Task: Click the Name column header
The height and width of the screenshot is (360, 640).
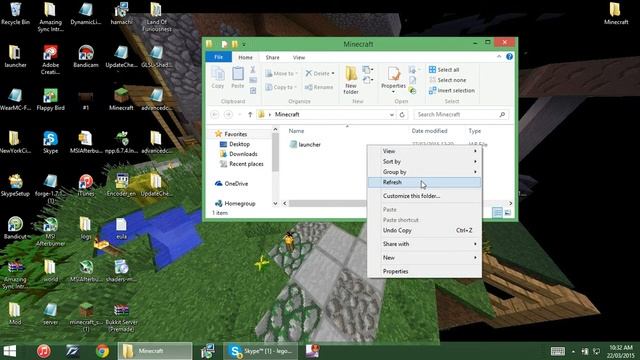Action: click(x=296, y=131)
